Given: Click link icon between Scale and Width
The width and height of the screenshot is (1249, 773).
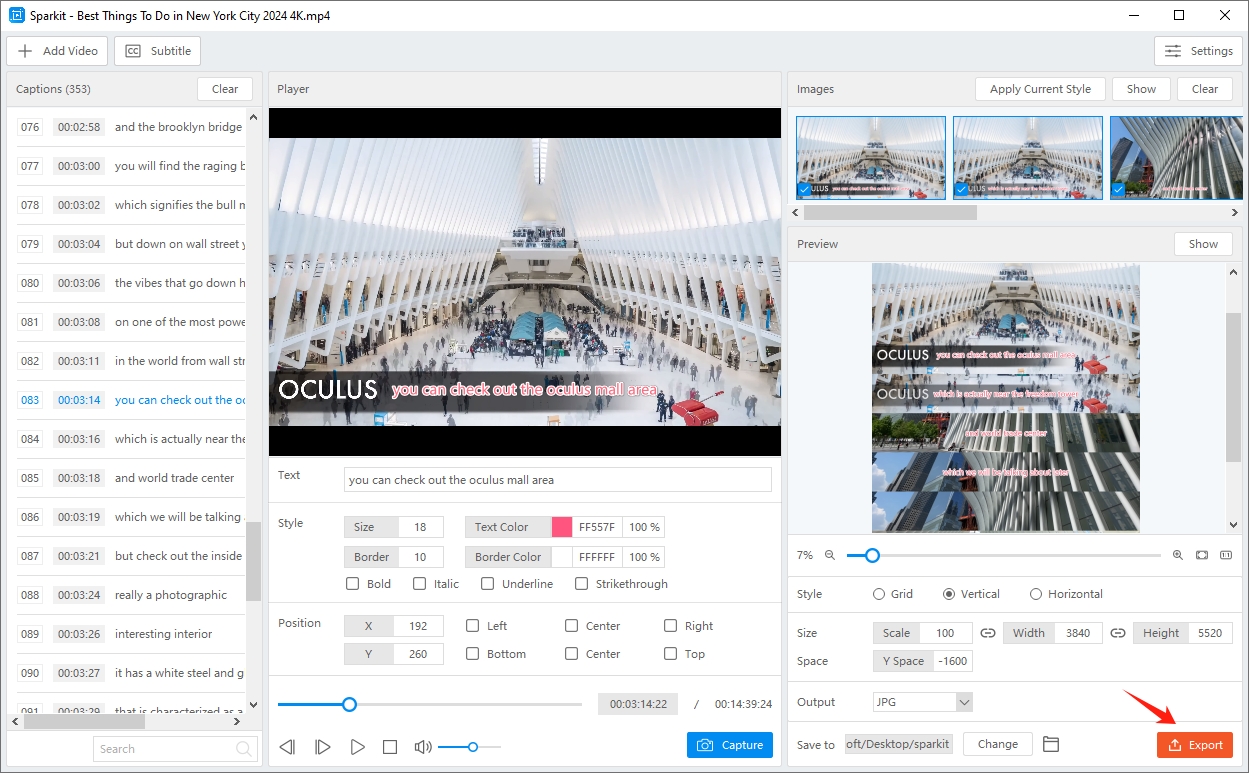Looking at the screenshot, I should (988, 633).
